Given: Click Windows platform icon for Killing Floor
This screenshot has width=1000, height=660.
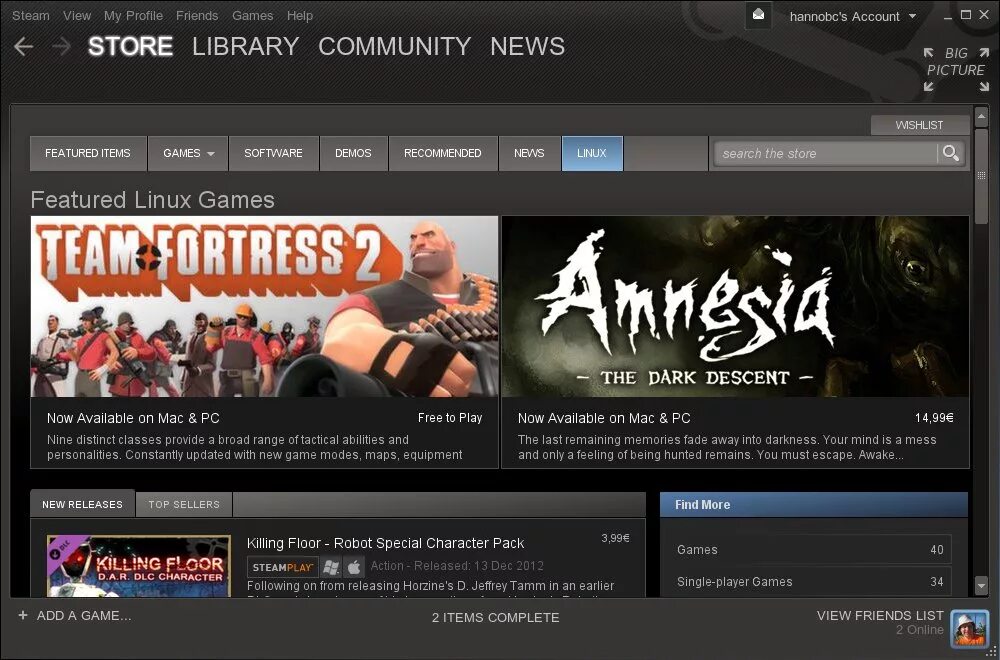Looking at the screenshot, I should [330, 567].
